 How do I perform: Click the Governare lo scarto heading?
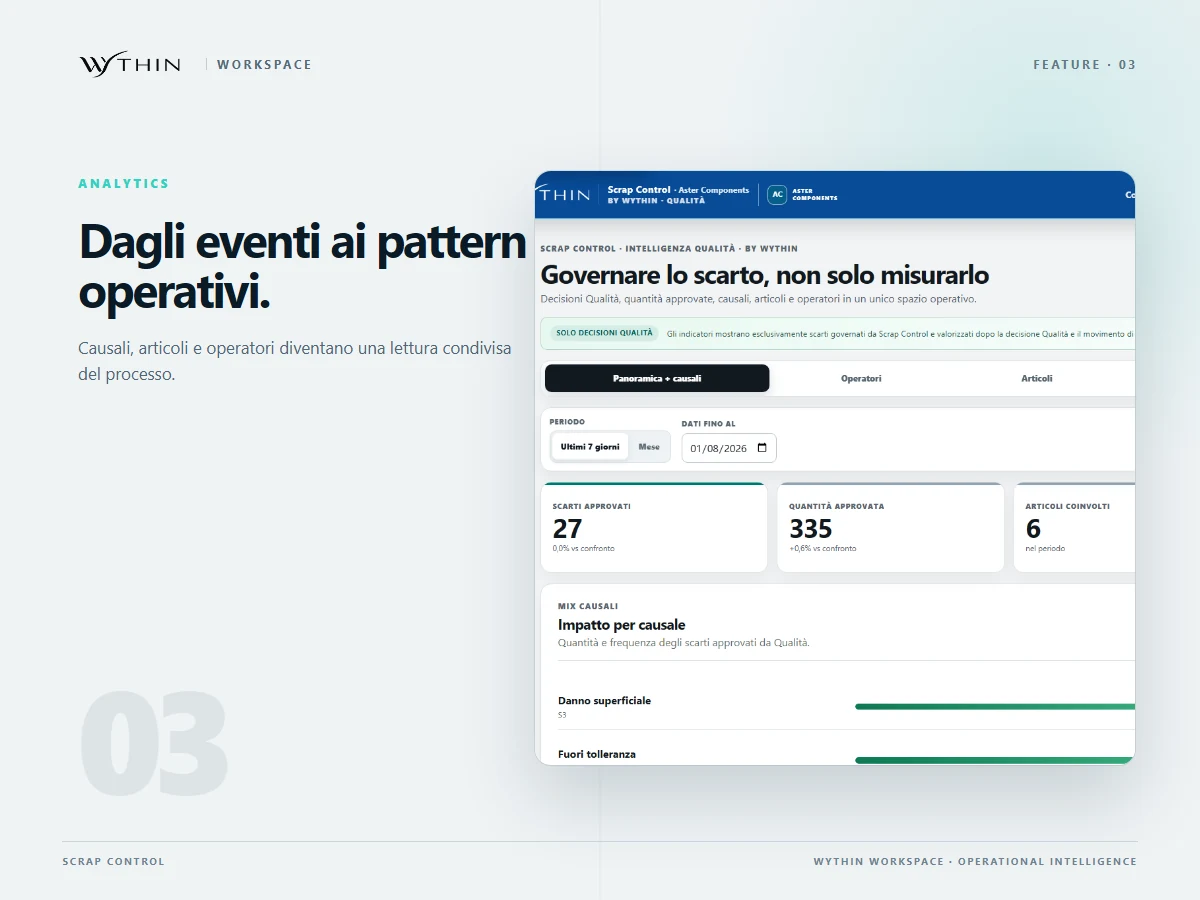[x=765, y=275]
